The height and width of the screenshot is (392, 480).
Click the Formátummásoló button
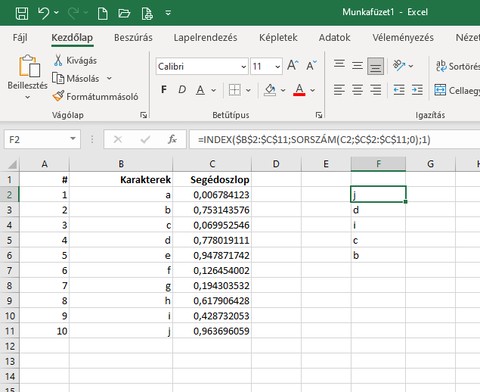pyautogui.click(x=95, y=97)
